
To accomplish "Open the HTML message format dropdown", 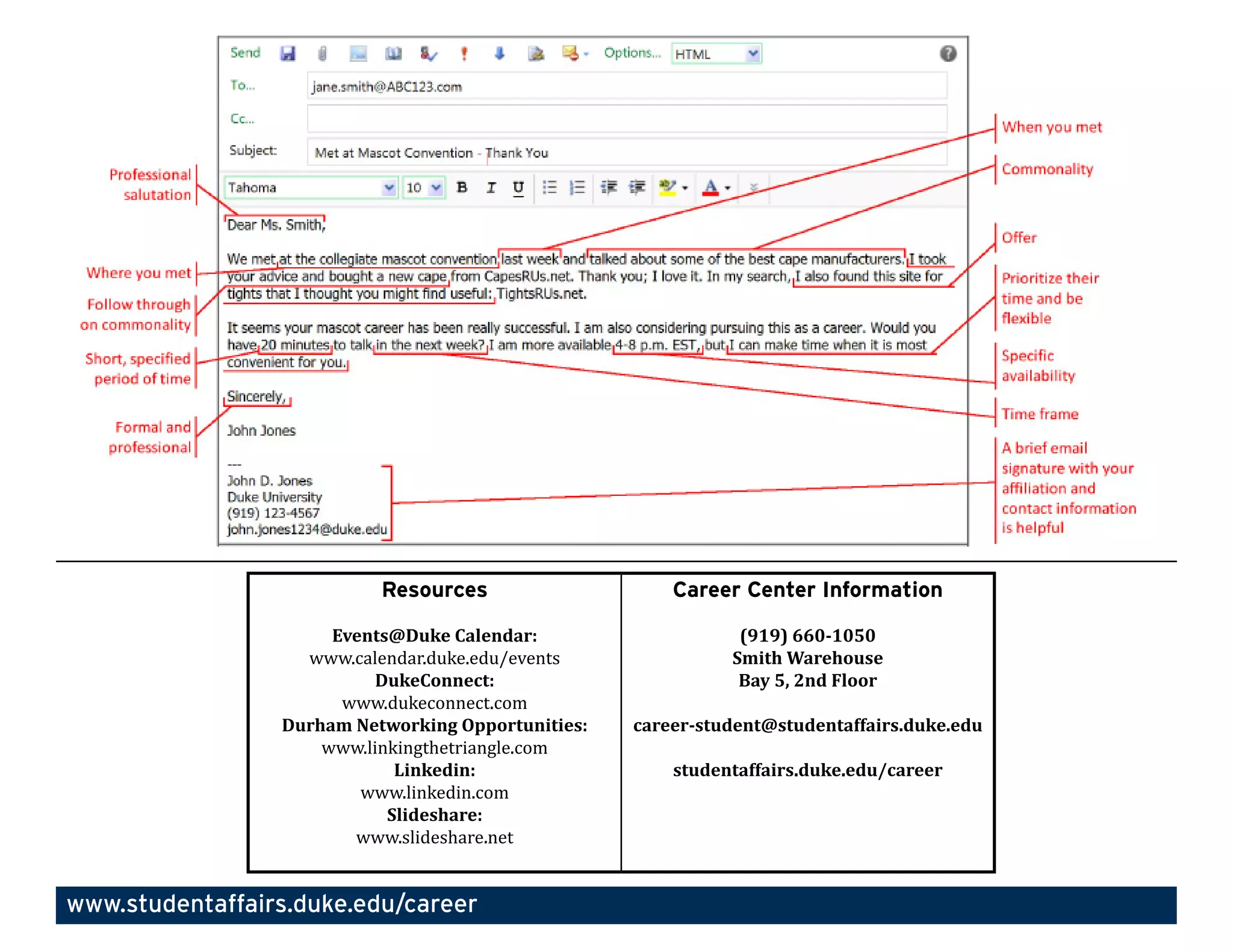I will [x=752, y=54].
